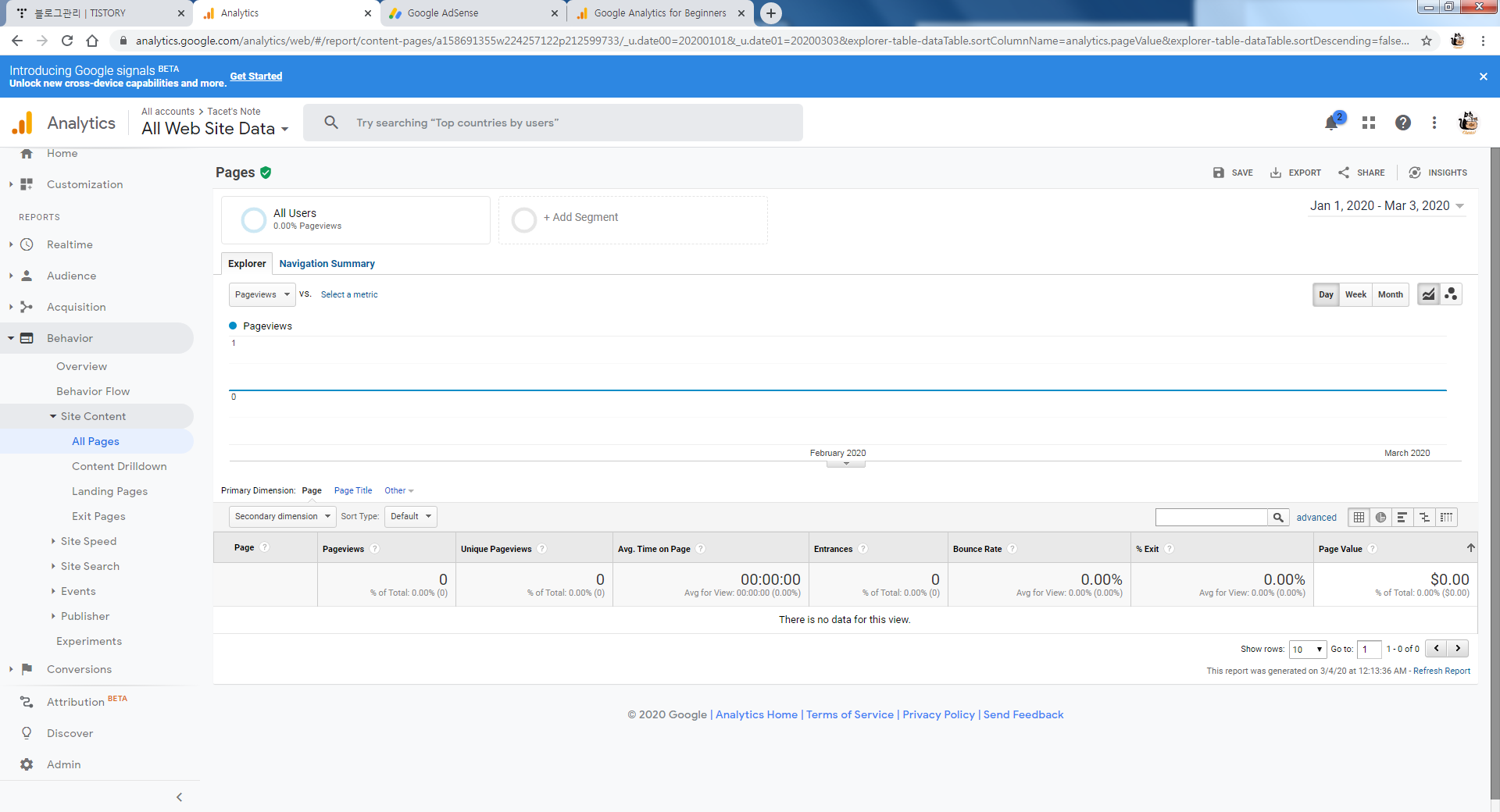
Task: Click the search magnifier in Analytics search bar
Action: 331,123
